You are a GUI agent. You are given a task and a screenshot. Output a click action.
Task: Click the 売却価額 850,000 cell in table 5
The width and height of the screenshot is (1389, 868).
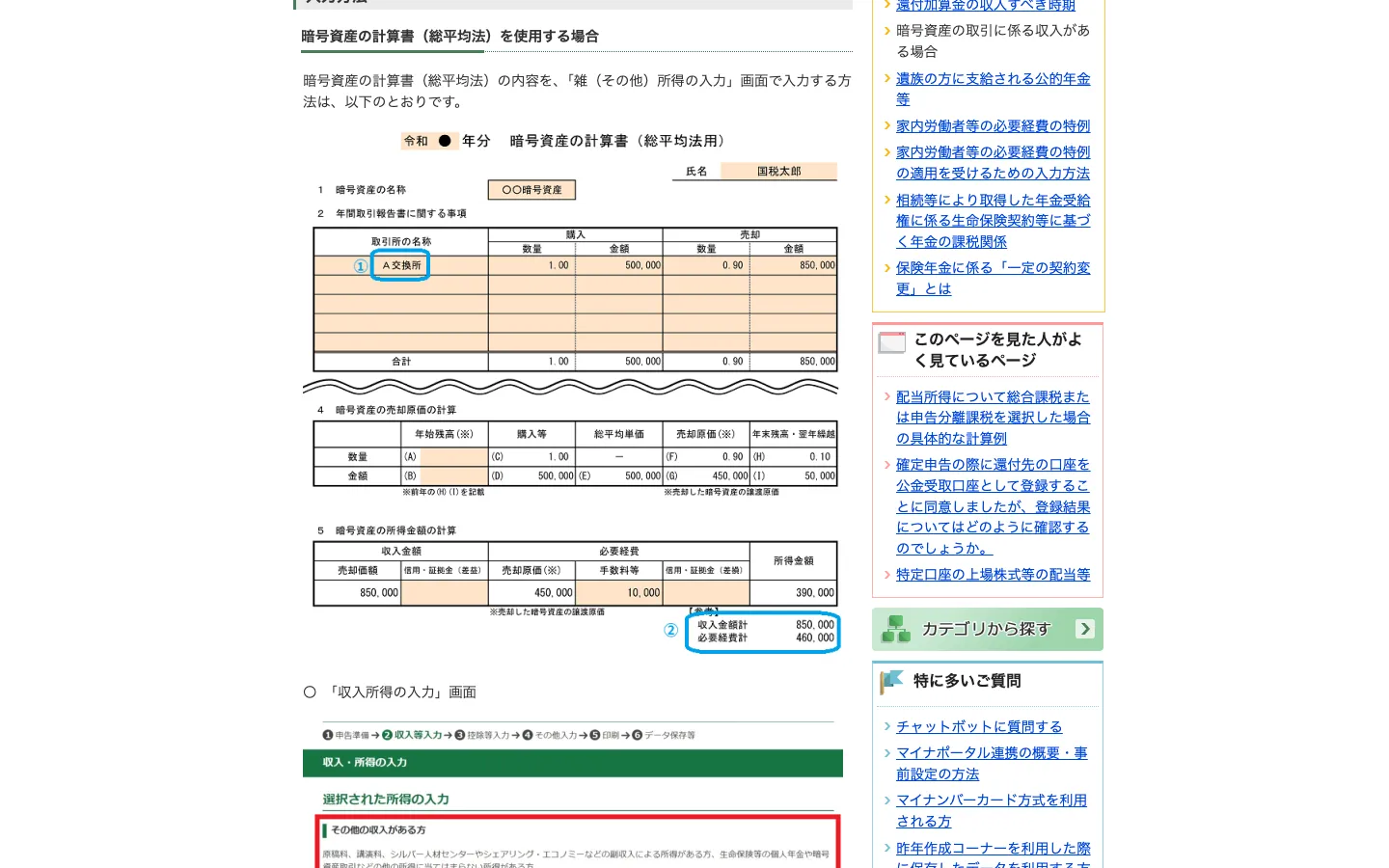pos(357,593)
